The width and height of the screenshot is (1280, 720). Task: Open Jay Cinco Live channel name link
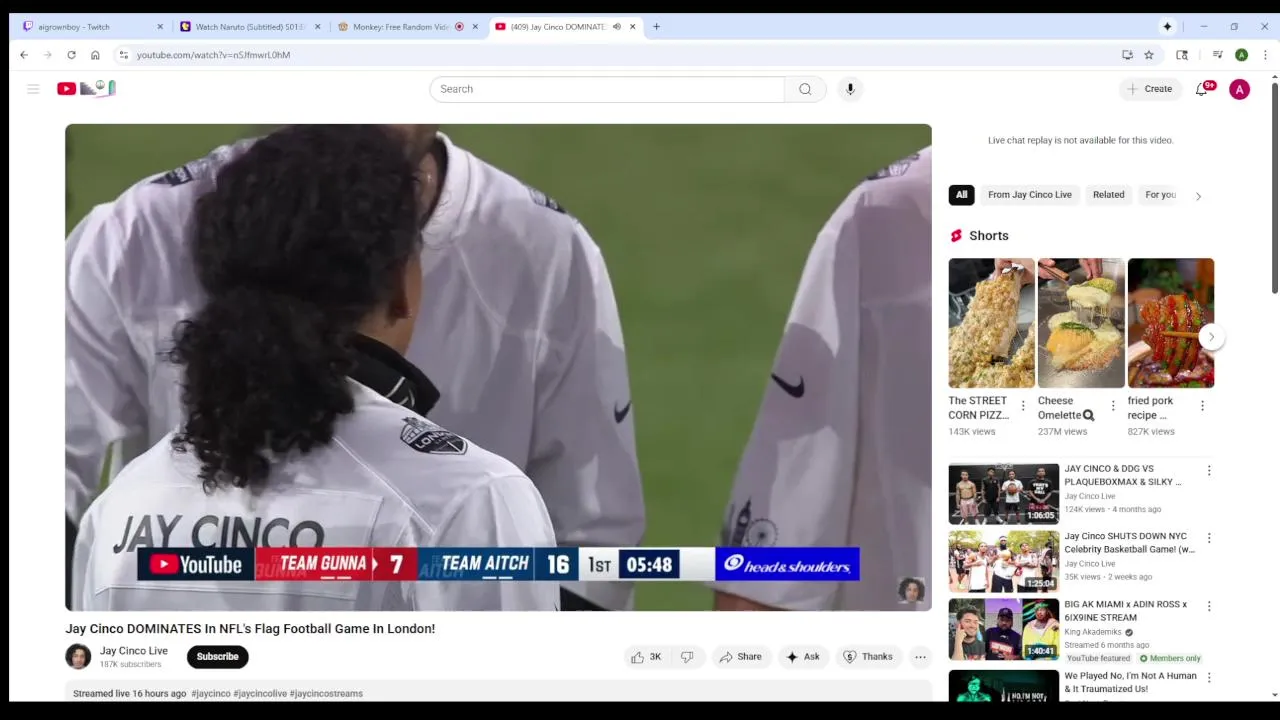pos(133,651)
